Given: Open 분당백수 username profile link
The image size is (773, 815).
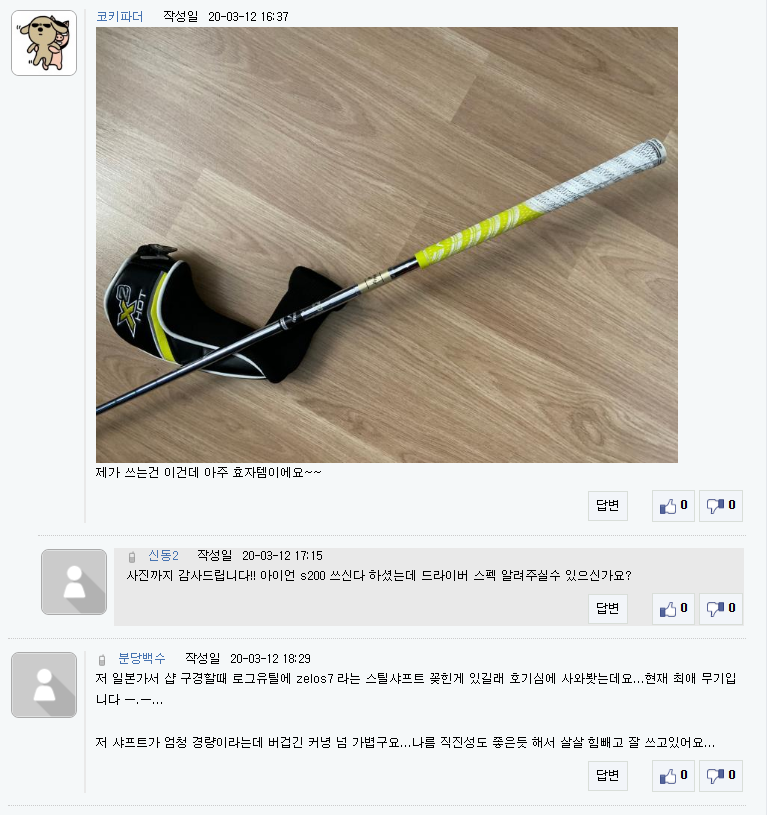Looking at the screenshot, I should (x=142, y=659).
